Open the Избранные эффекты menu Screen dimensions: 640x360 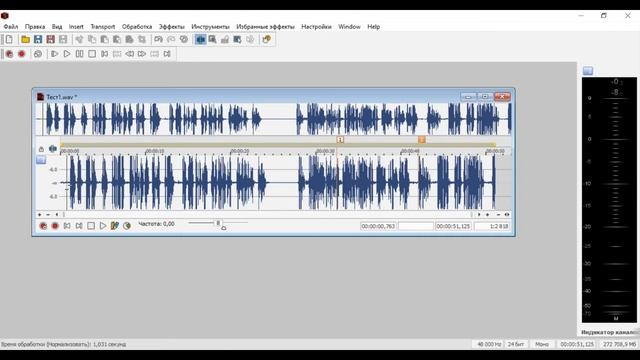pyautogui.click(x=265, y=27)
